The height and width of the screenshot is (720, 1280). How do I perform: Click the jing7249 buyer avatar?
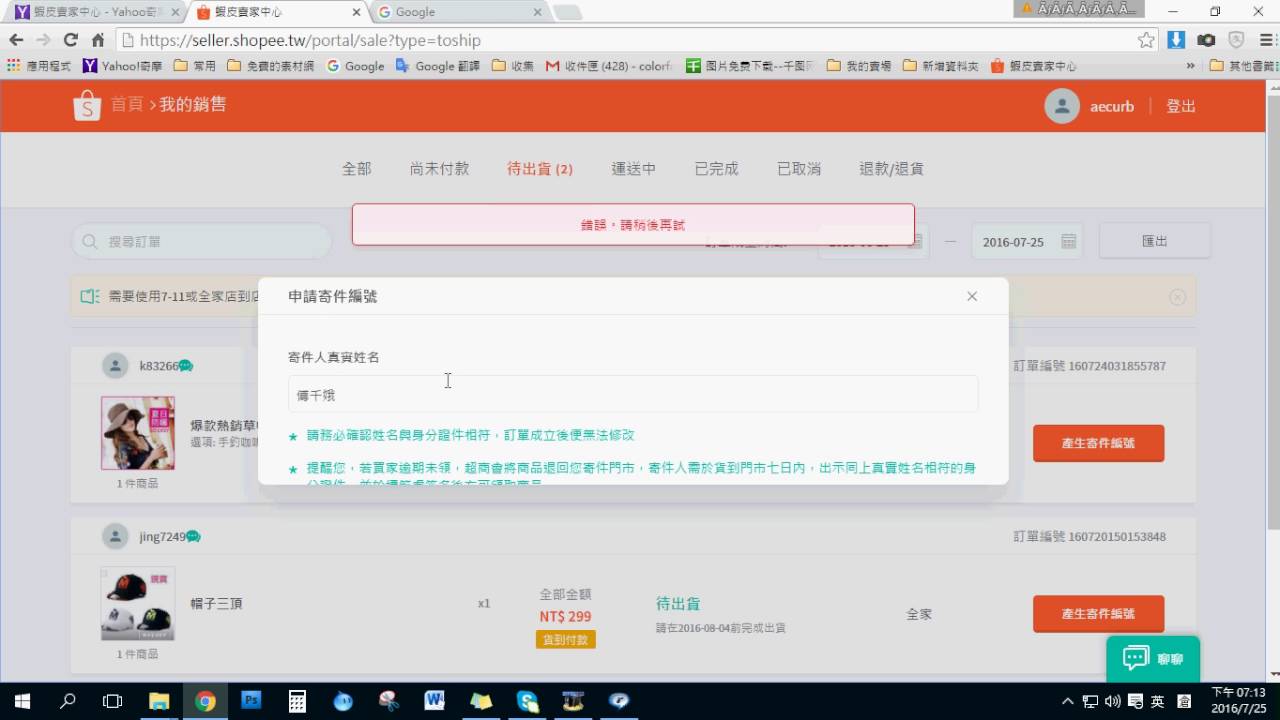pos(116,537)
